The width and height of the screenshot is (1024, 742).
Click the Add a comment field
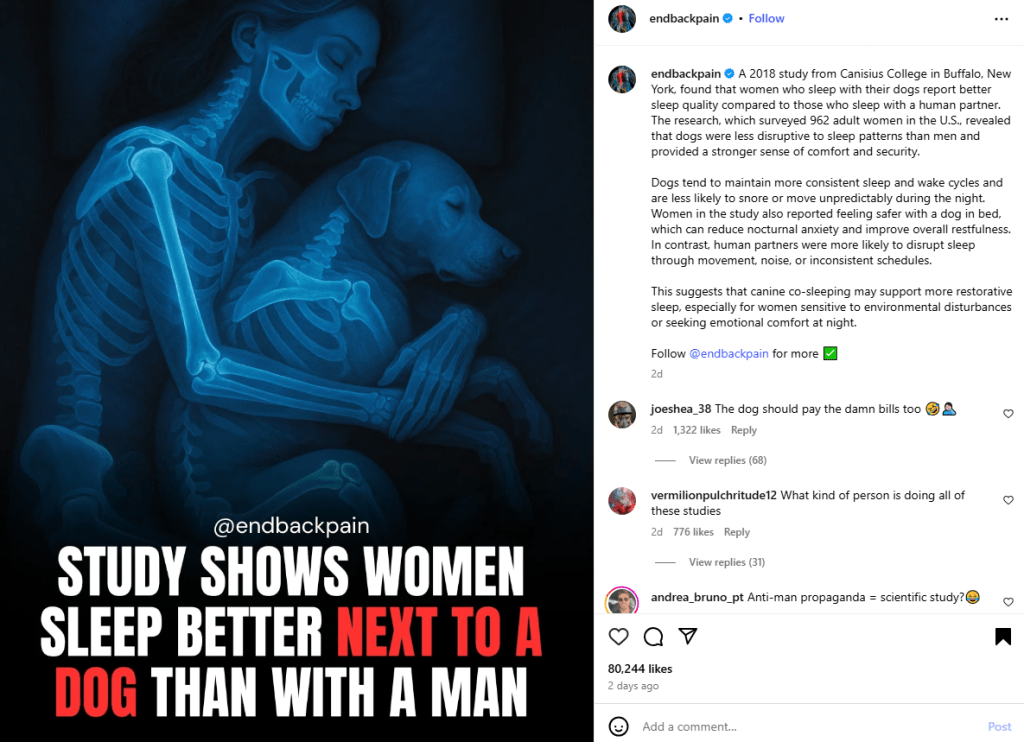pyautogui.click(x=810, y=726)
